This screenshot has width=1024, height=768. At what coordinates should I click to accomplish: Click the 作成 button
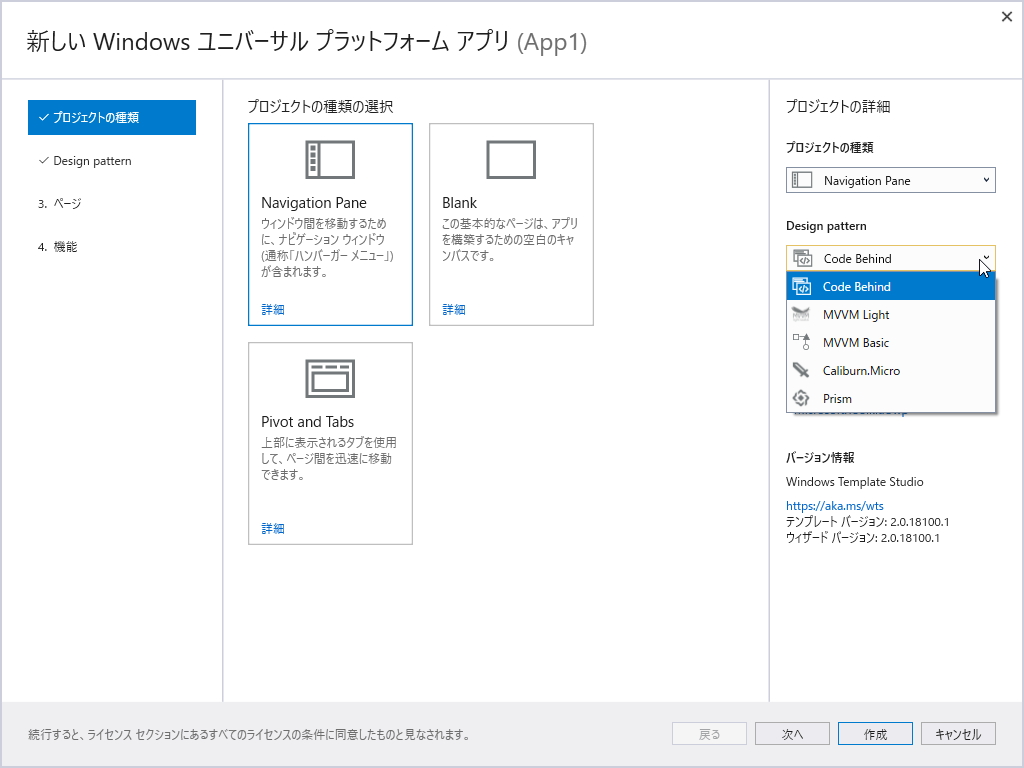[875, 733]
